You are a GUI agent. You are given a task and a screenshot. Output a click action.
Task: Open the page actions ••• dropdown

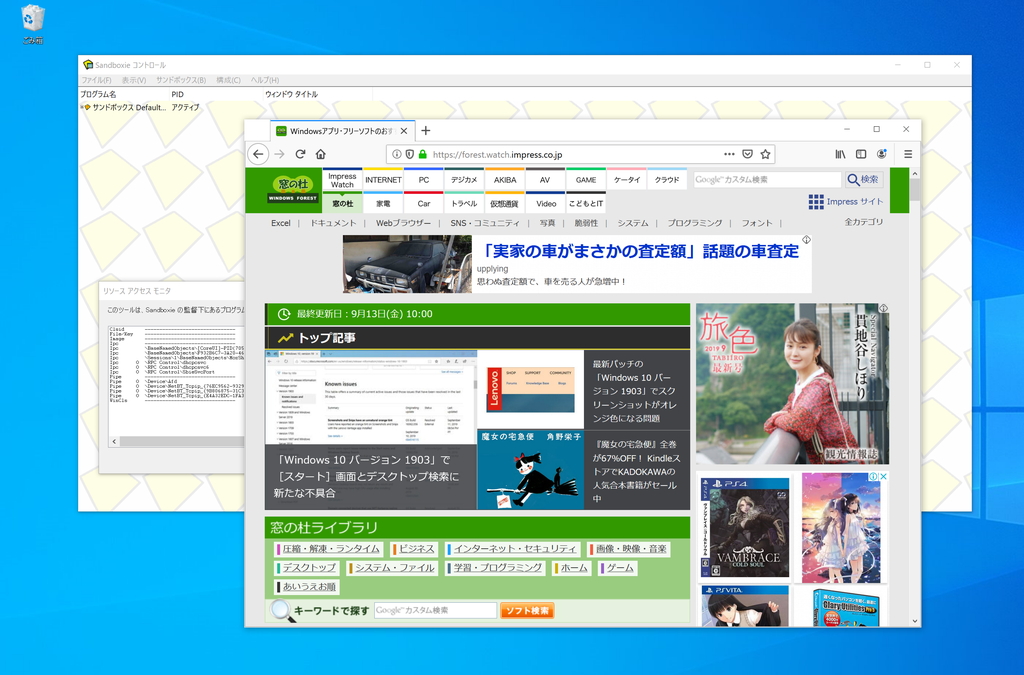tap(728, 153)
